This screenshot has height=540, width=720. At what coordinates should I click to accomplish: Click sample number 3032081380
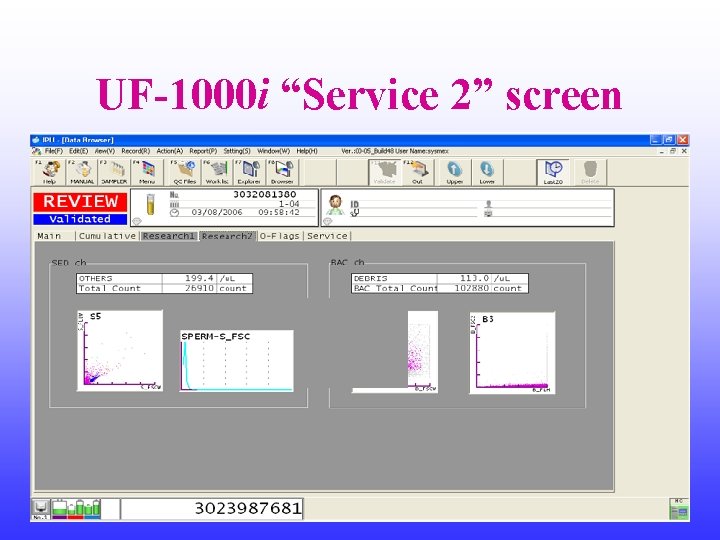pos(264,194)
